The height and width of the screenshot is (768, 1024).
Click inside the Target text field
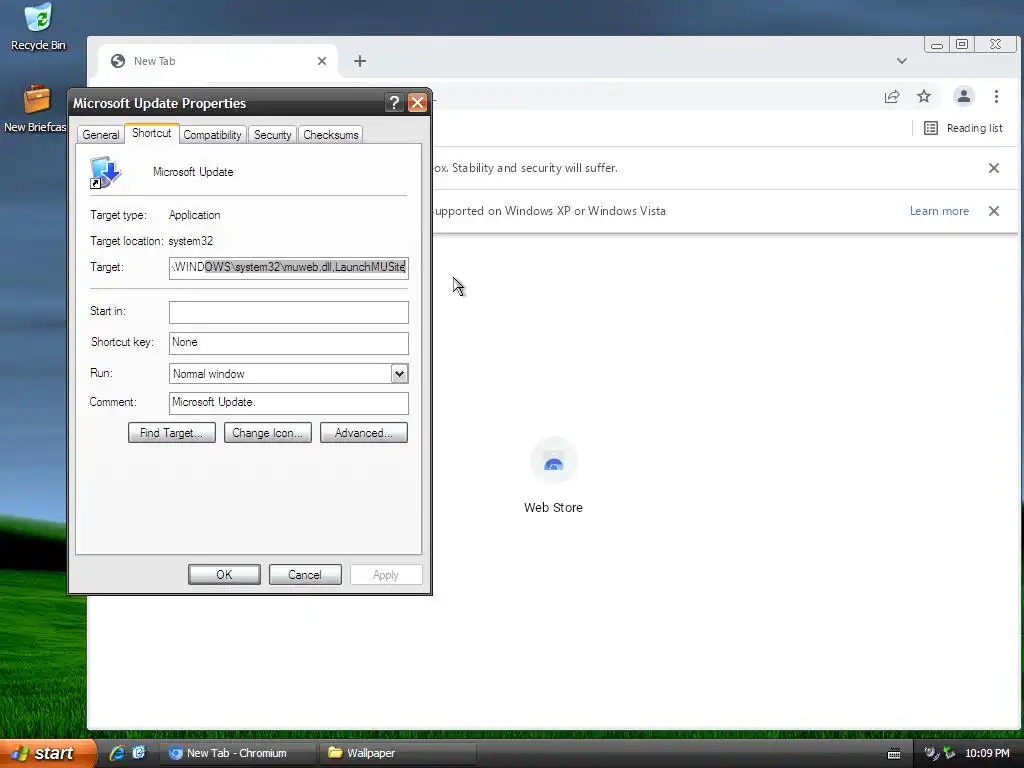coord(289,268)
